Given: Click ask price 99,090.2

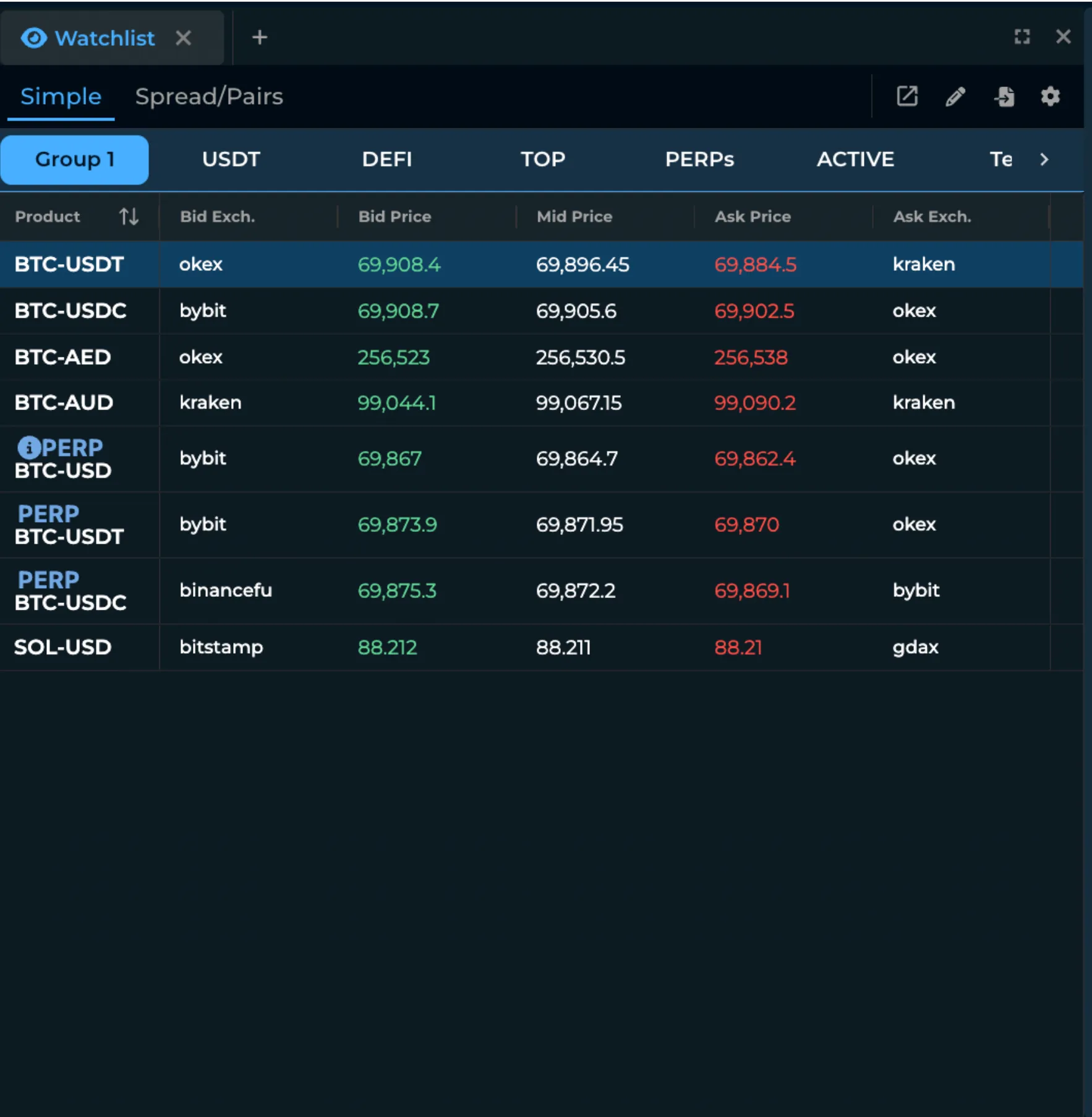Looking at the screenshot, I should tap(755, 403).
